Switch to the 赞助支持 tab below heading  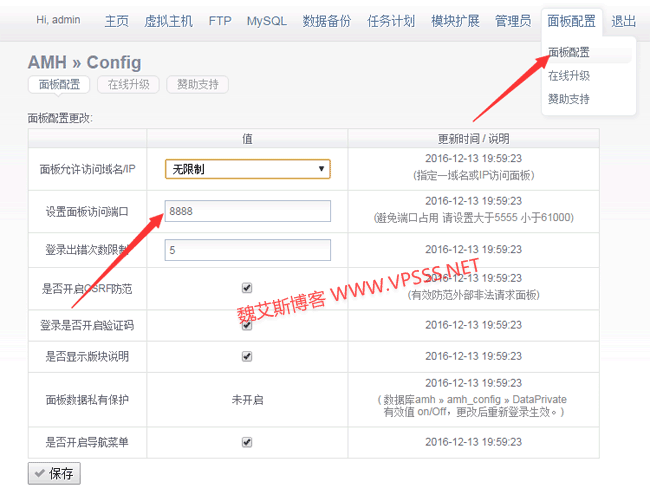[198, 85]
